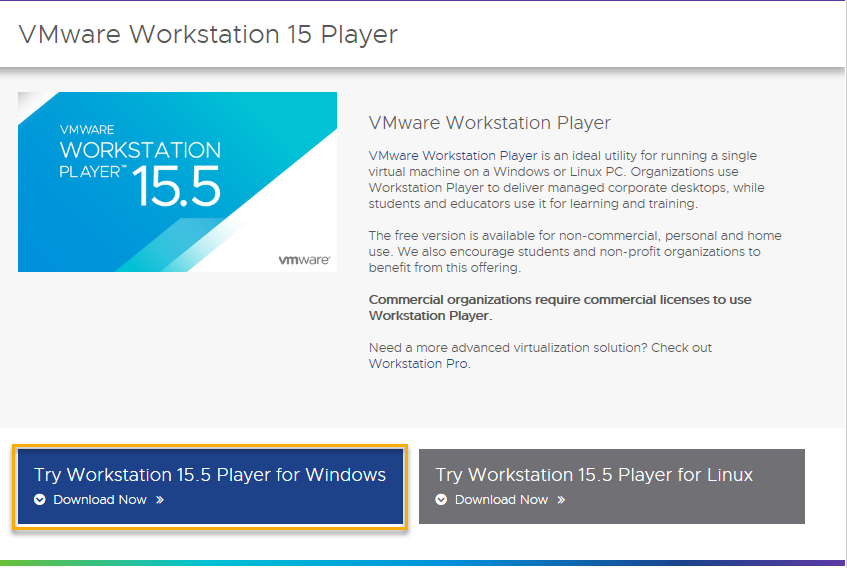The width and height of the screenshot is (847, 568).
Task: Click the Linux download circle arrow icon
Action: (x=441, y=499)
